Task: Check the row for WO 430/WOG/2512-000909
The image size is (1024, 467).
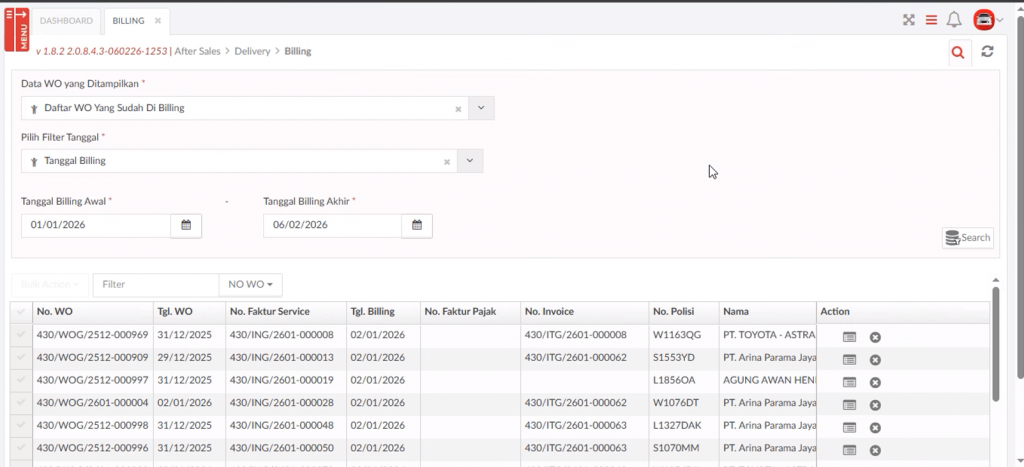Action: [x=21, y=358]
